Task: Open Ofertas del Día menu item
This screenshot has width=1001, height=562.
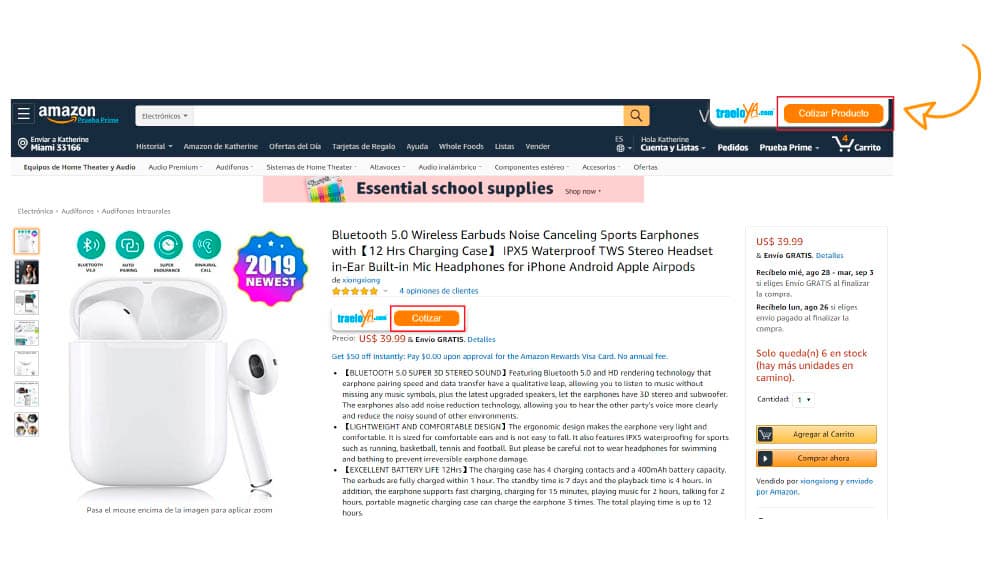Action: (295, 146)
